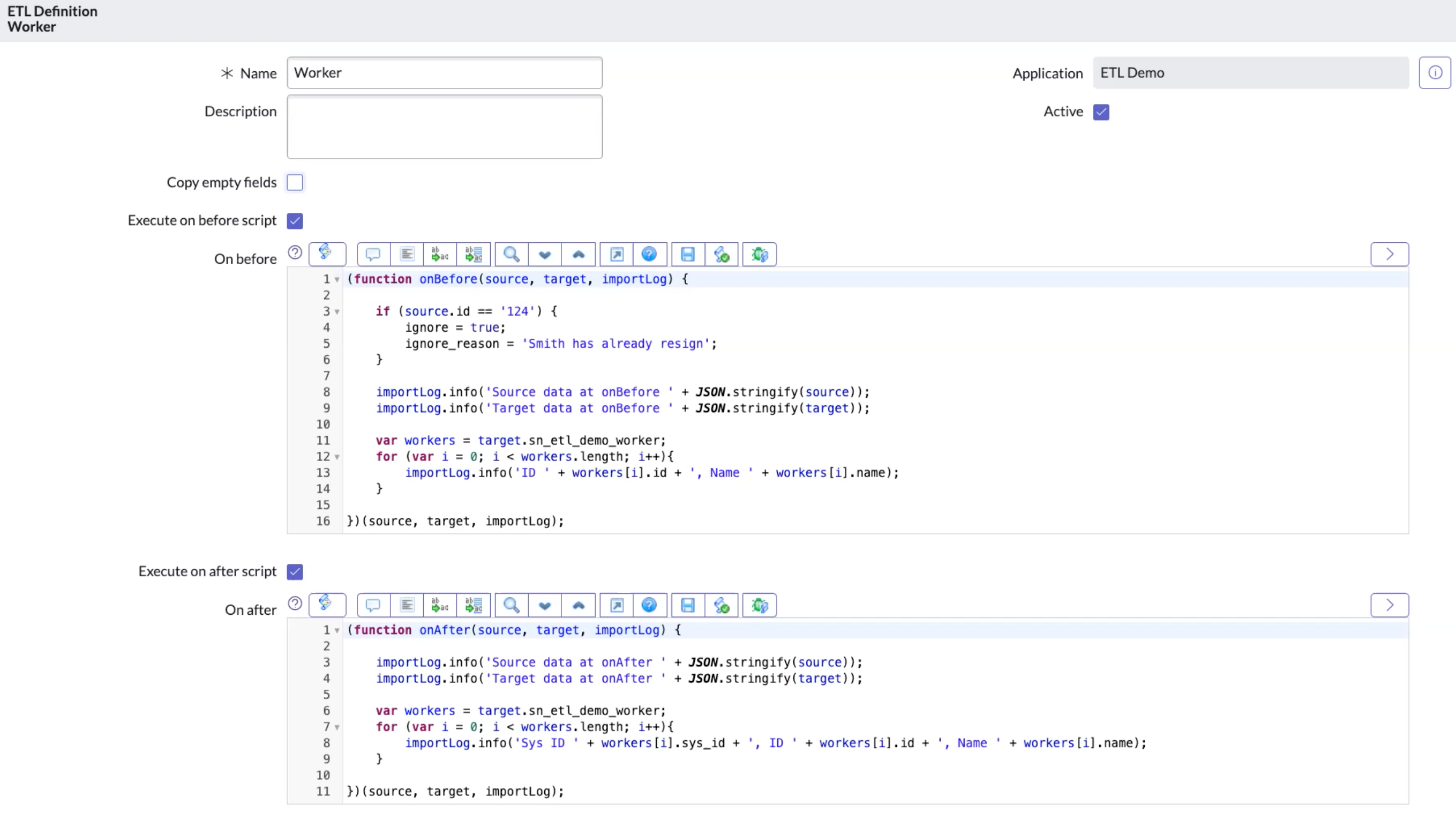Format code in On before script
Viewport: 1456px width, 819px height.
pos(407,255)
